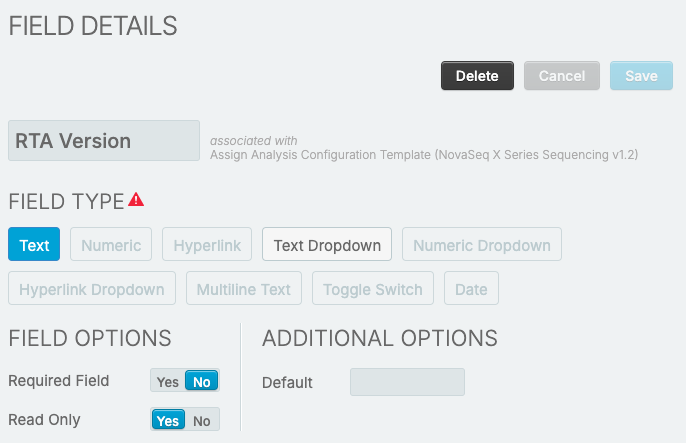Choose the Hyperlink field type

207,245
